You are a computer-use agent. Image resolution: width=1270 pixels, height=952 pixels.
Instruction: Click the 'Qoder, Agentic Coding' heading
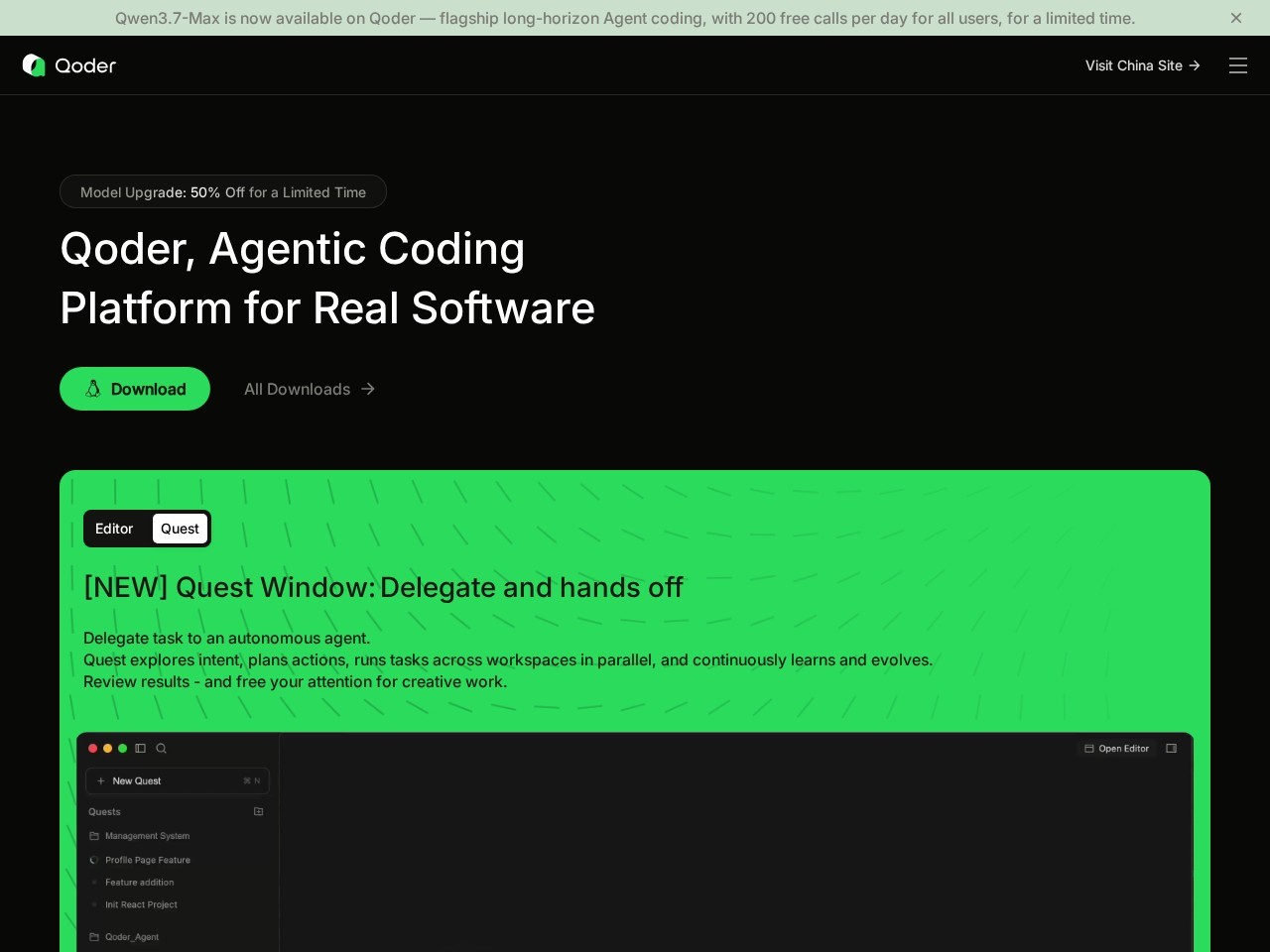click(x=293, y=248)
